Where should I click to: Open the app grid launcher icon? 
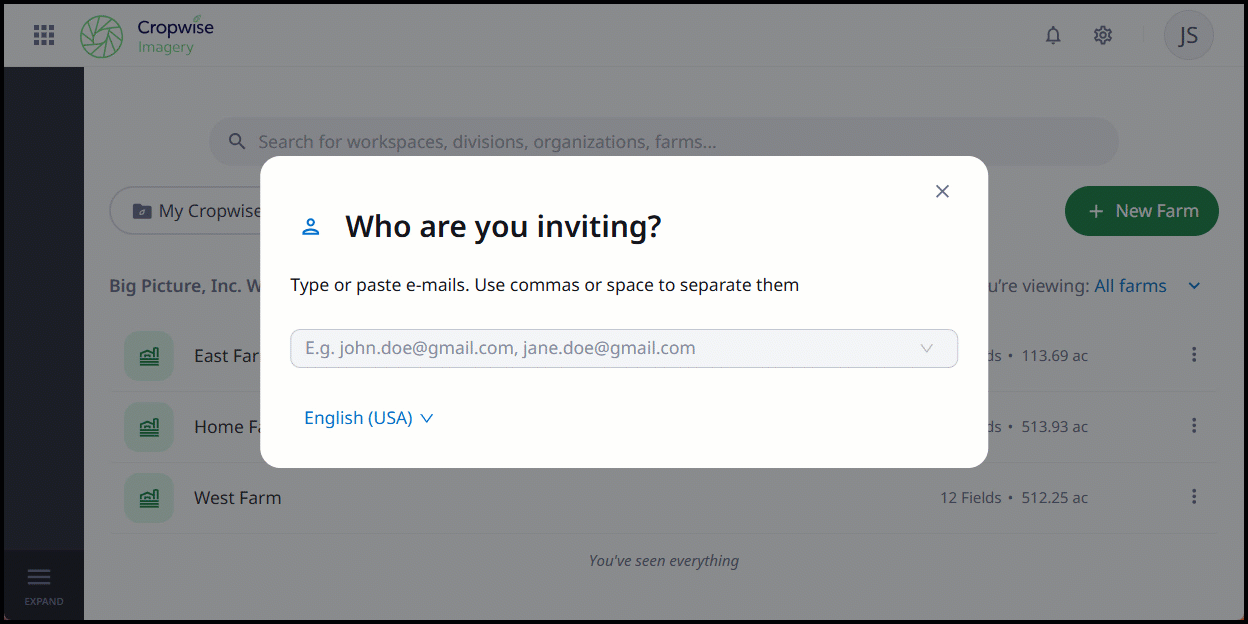point(43,35)
